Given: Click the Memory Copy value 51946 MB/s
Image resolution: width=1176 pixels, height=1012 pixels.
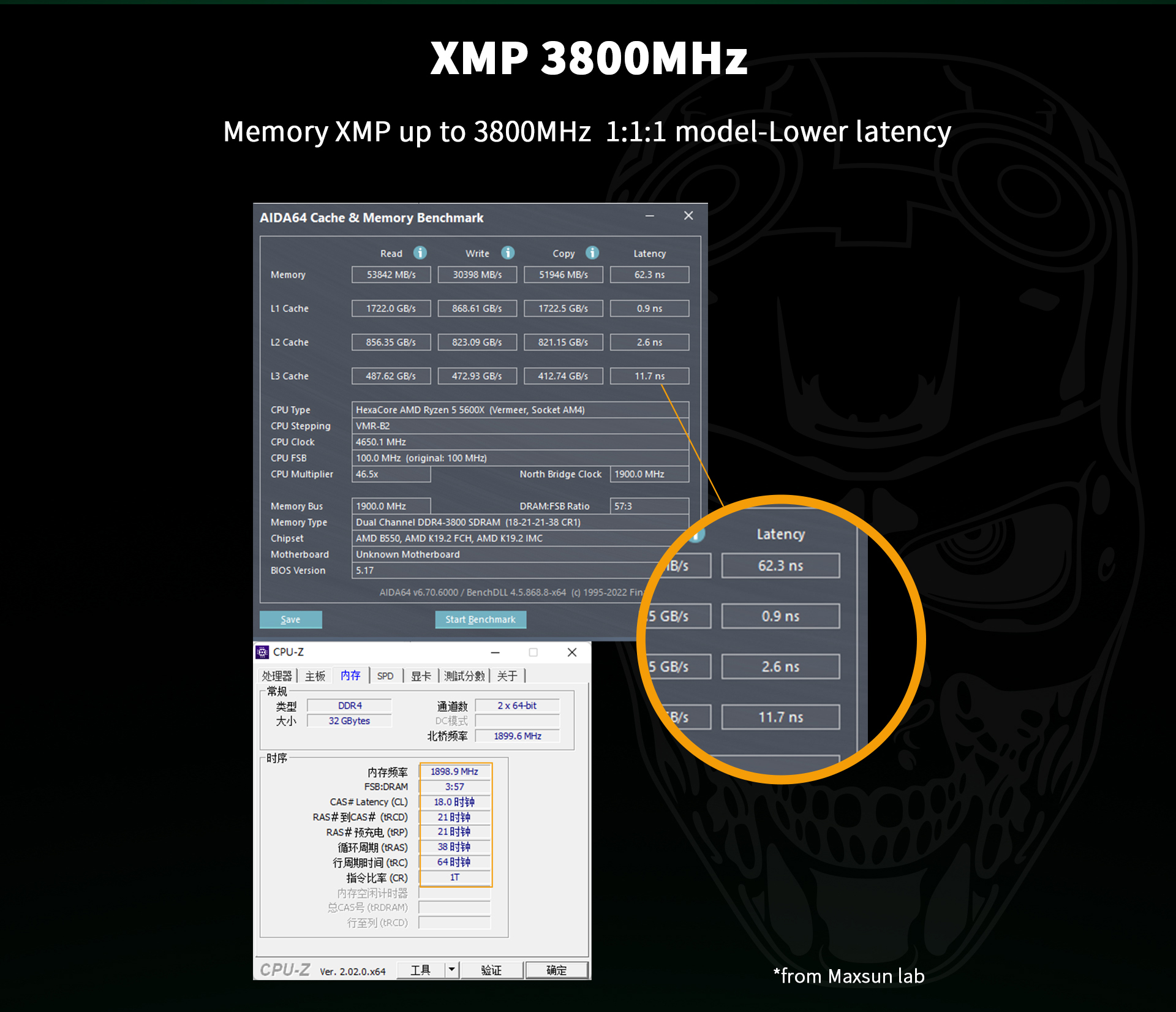Looking at the screenshot, I should click(563, 274).
